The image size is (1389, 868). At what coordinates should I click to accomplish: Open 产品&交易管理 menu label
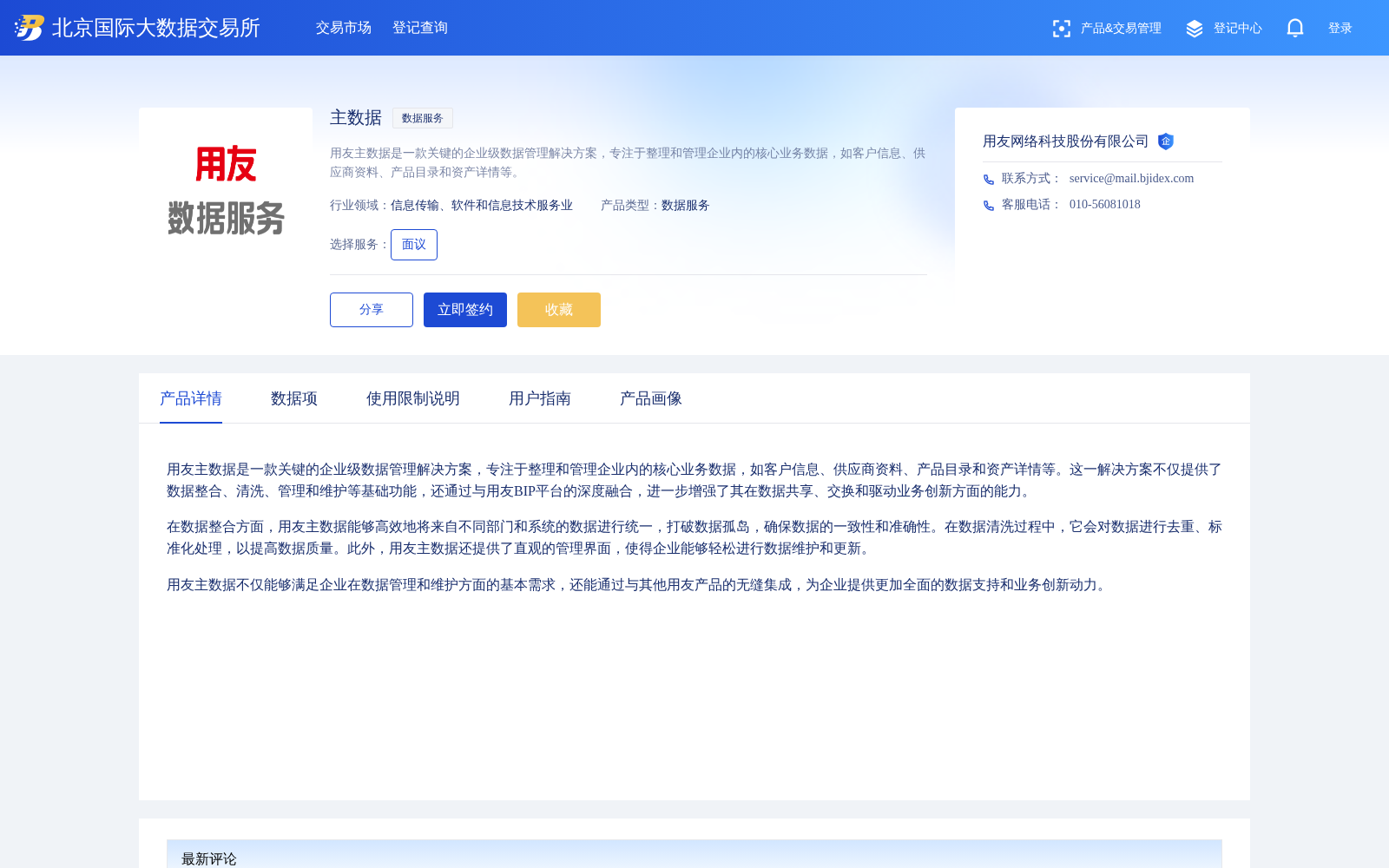[1121, 29]
